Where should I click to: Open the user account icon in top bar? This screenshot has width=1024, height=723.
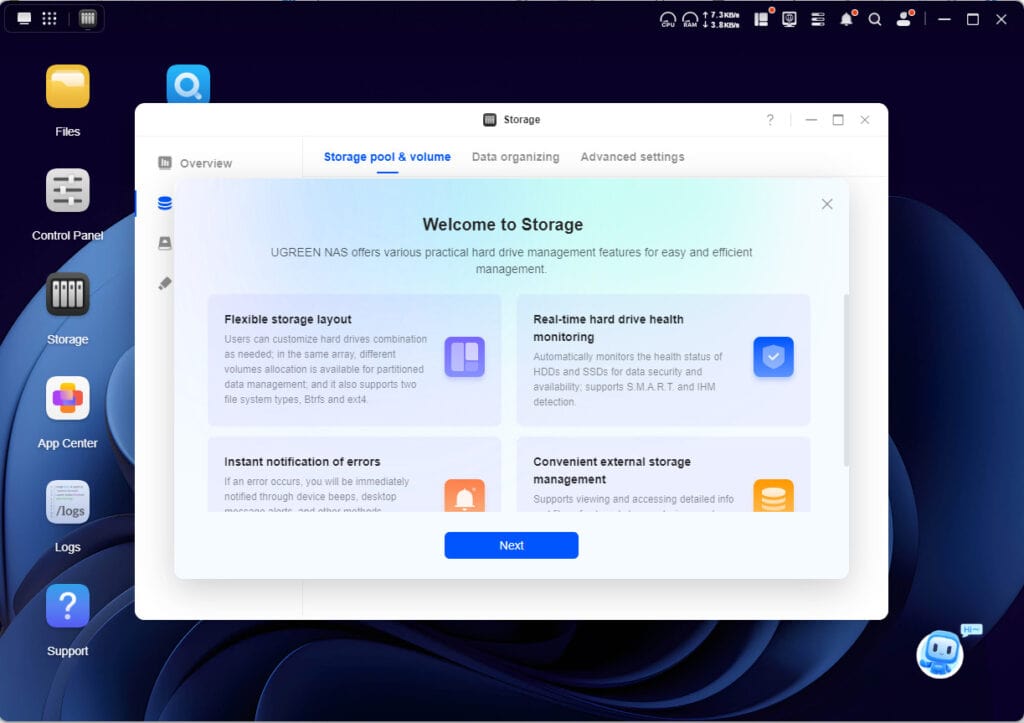click(x=904, y=19)
